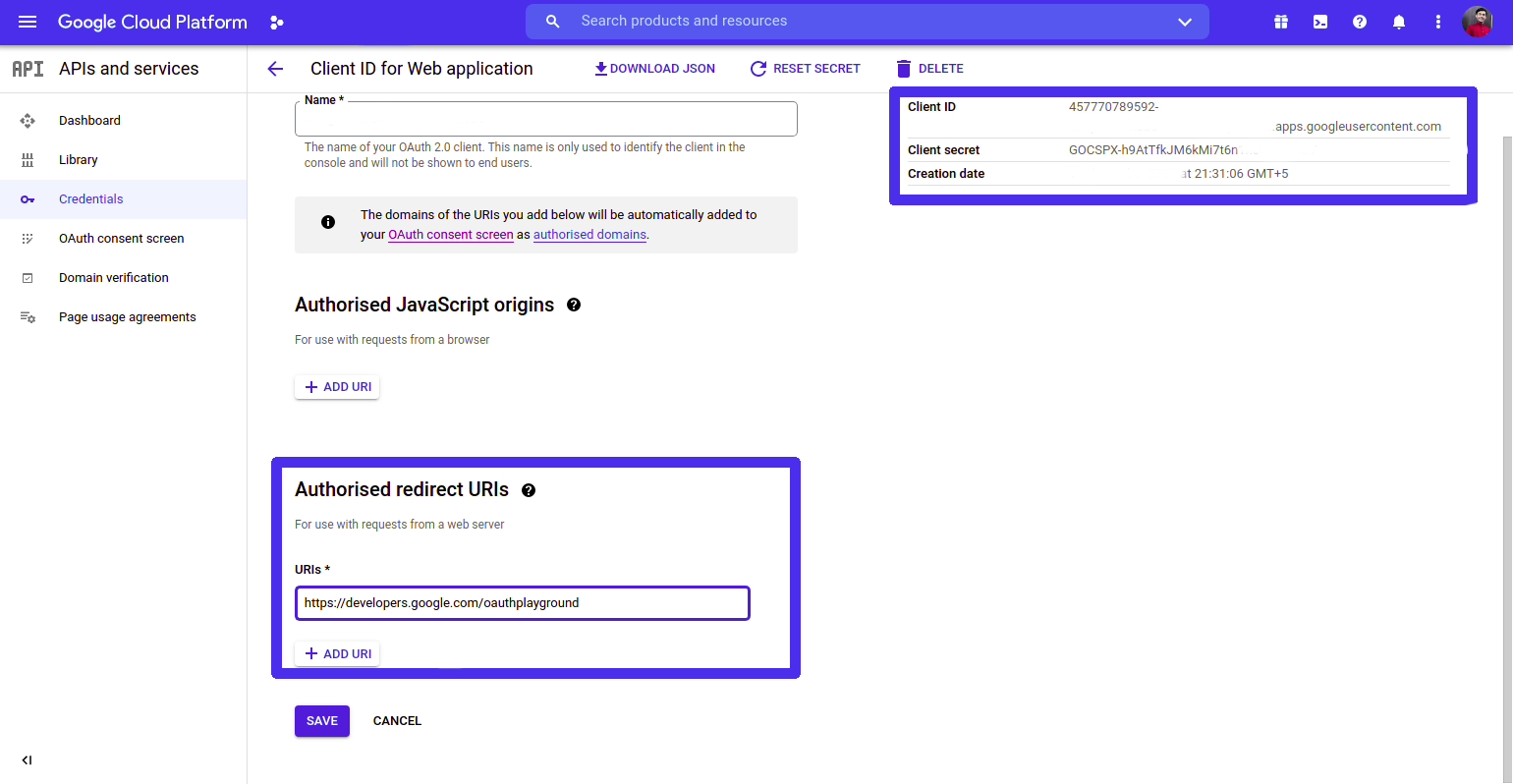Click the apps.googleusercontent.com text
This screenshot has width=1513, height=784.
1358,127
